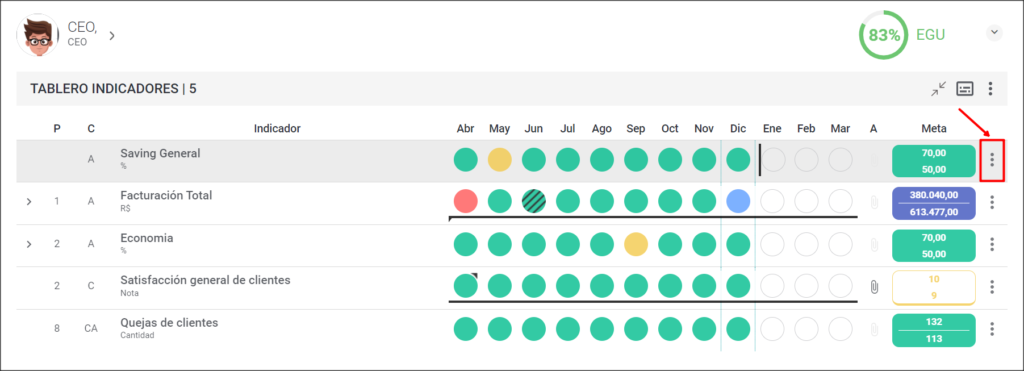Select the yellow May status of Saving General
This screenshot has height=371, width=1024.
tap(500, 160)
